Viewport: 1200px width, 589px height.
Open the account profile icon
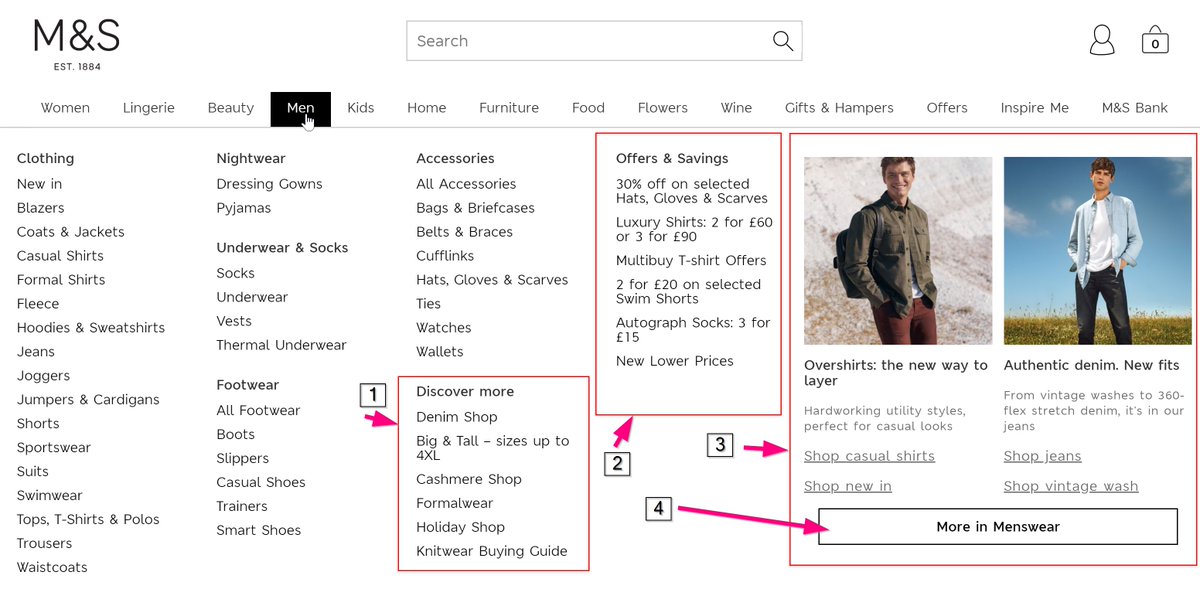1102,40
